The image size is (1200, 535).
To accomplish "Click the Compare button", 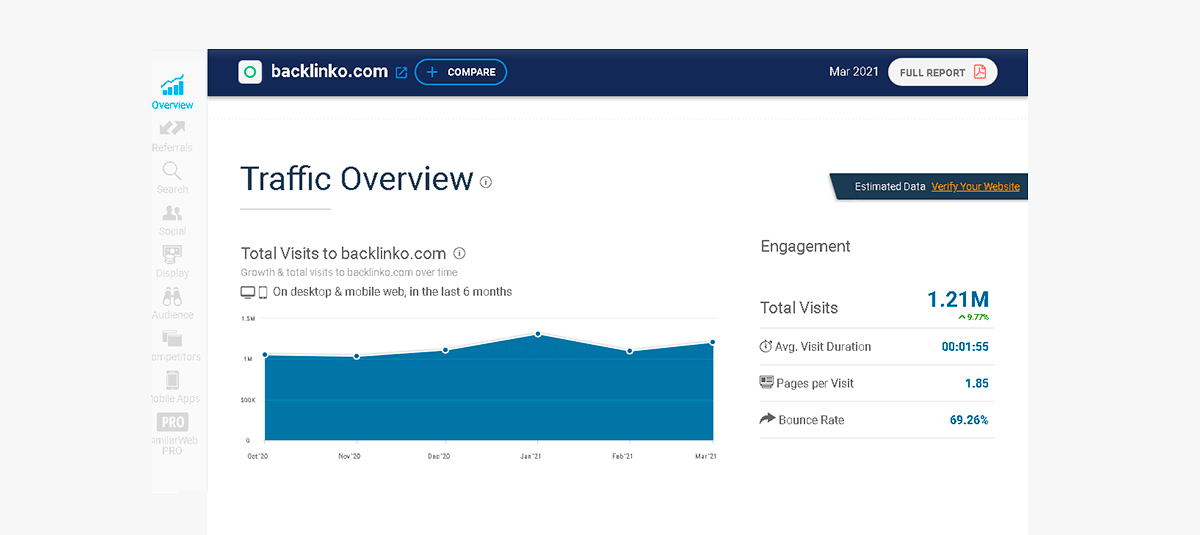I will [x=461, y=72].
